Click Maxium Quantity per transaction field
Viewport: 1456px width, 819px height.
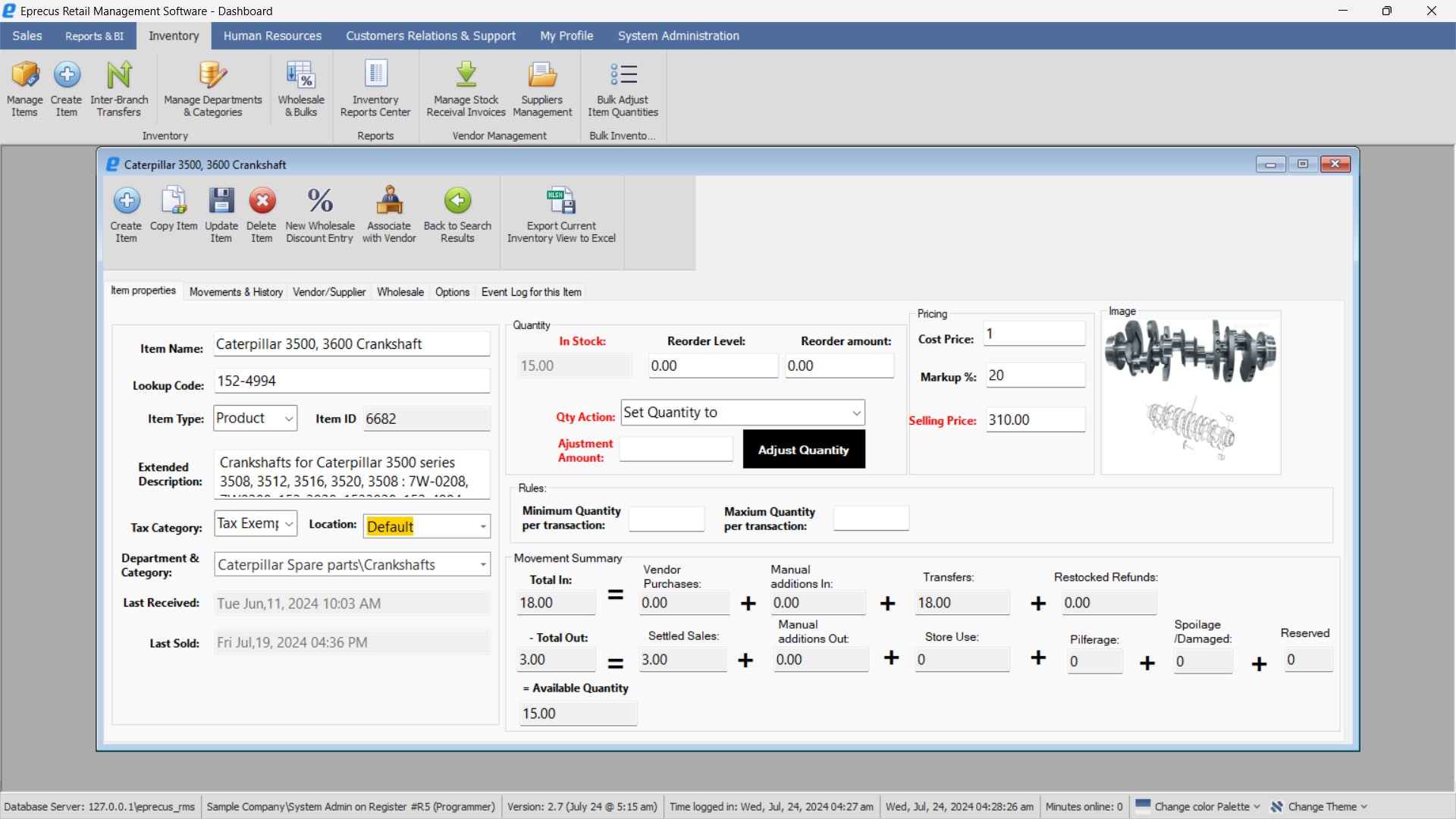pyautogui.click(x=871, y=519)
